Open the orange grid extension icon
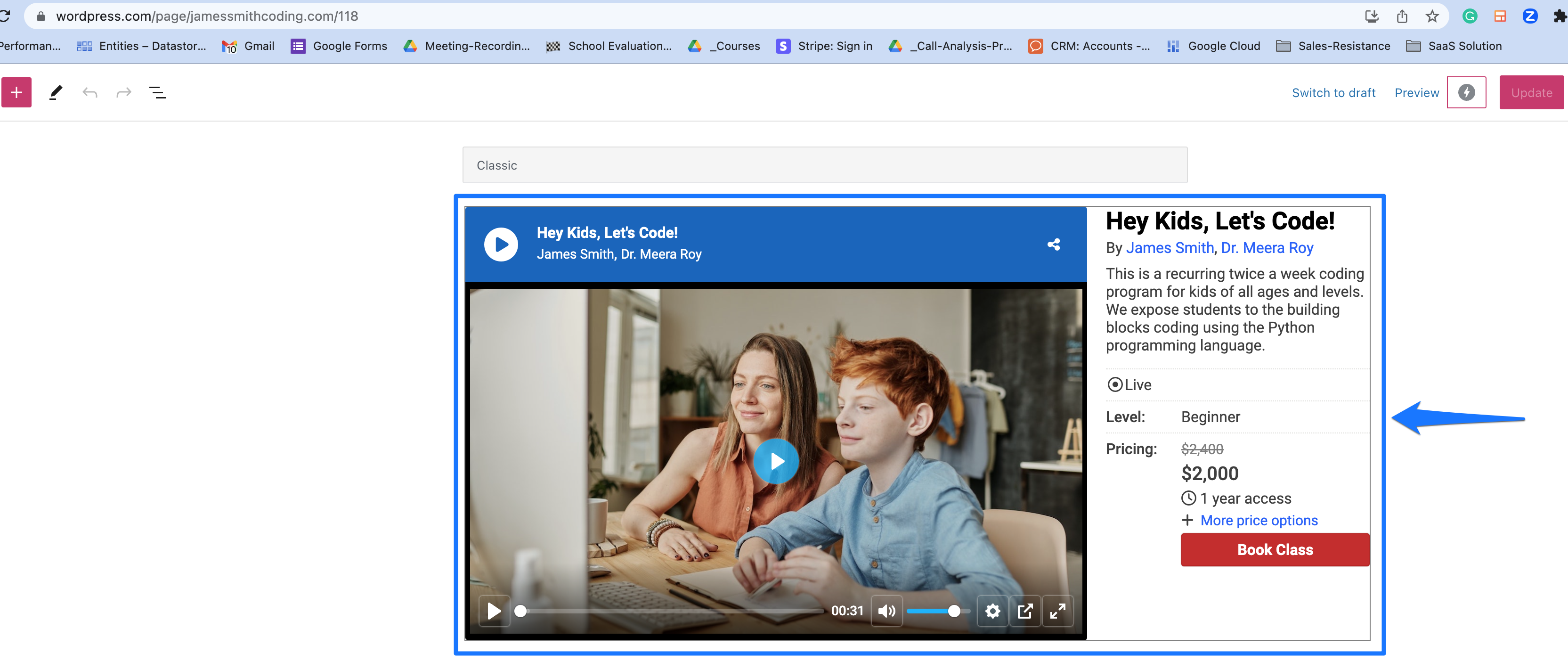 [1500, 16]
